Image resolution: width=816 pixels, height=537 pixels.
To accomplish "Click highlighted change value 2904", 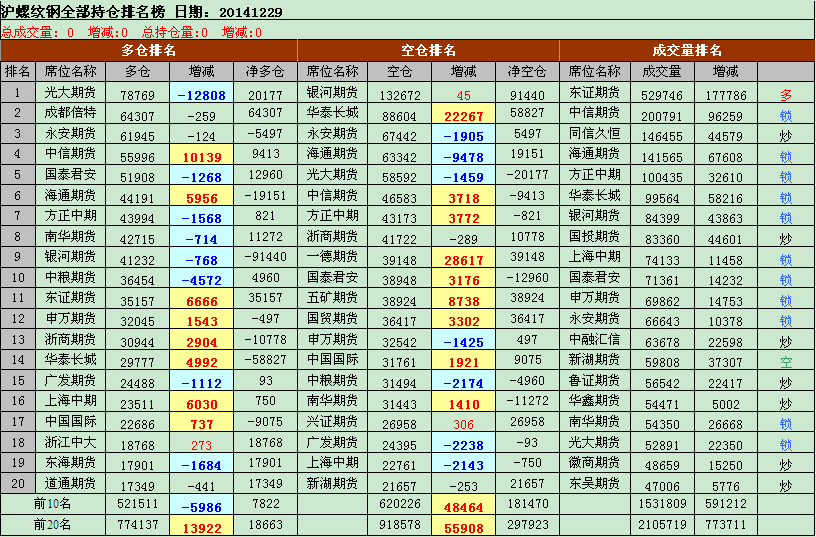I will [201, 342].
